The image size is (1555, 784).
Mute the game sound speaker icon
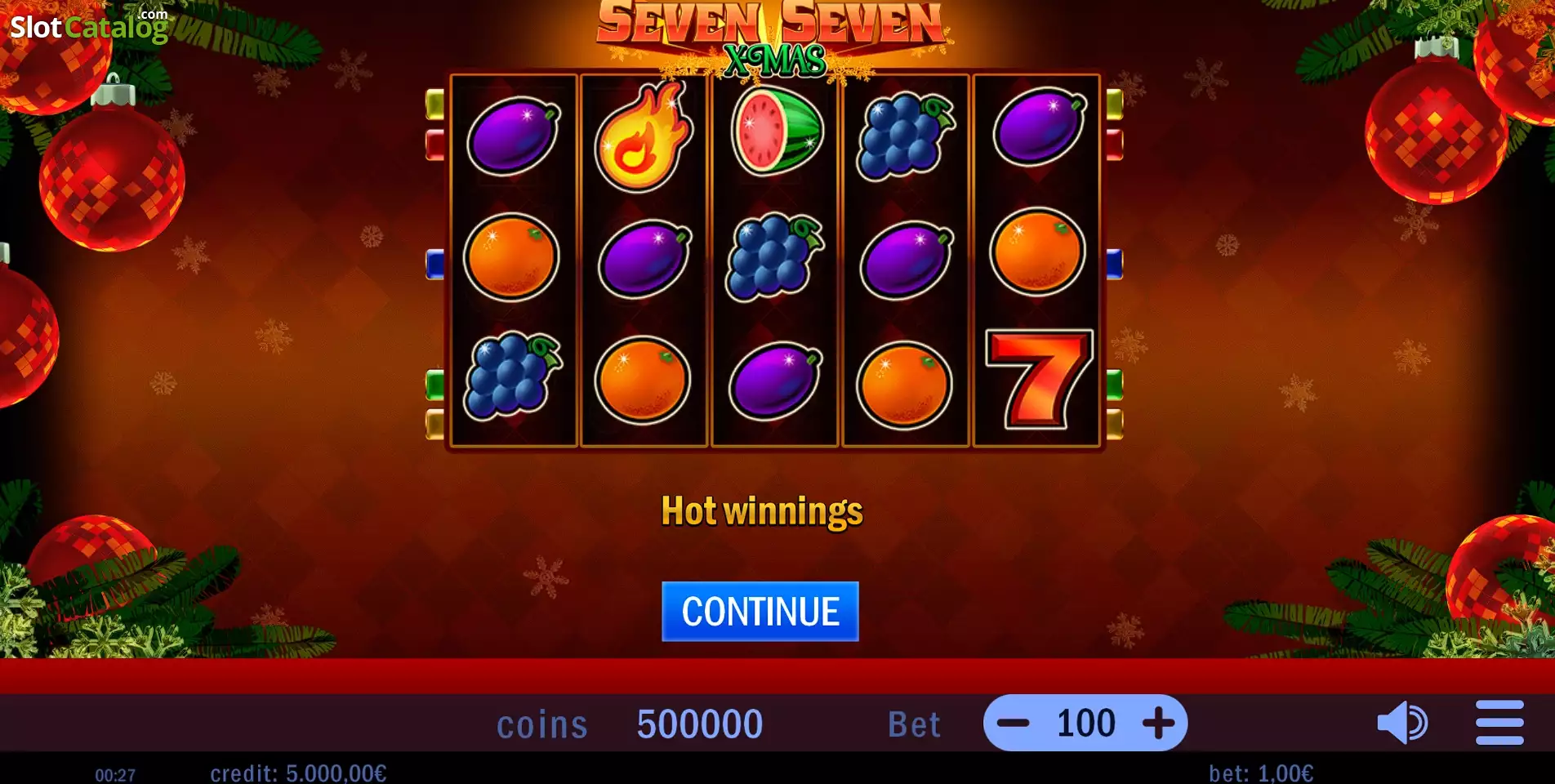(1402, 723)
